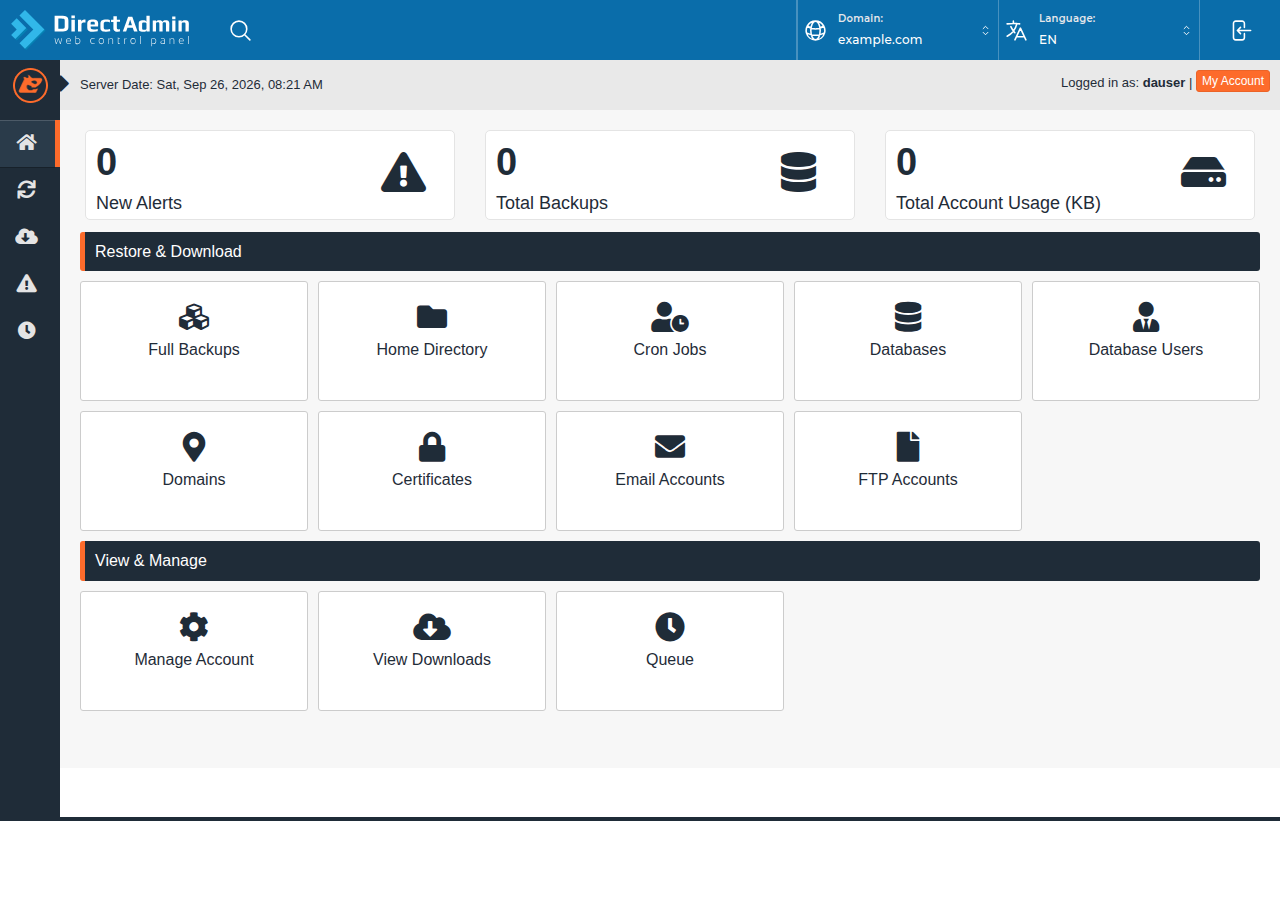Image resolution: width=1280 pixels, height=900 pixels.
Task: Click the 'Total Account Usage (KB)' label
Action: (x=998, y=203)
